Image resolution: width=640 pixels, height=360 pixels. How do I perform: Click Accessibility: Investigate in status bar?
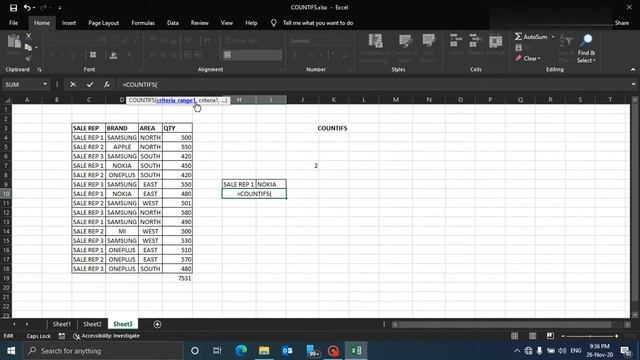click(x=106, y=336)
